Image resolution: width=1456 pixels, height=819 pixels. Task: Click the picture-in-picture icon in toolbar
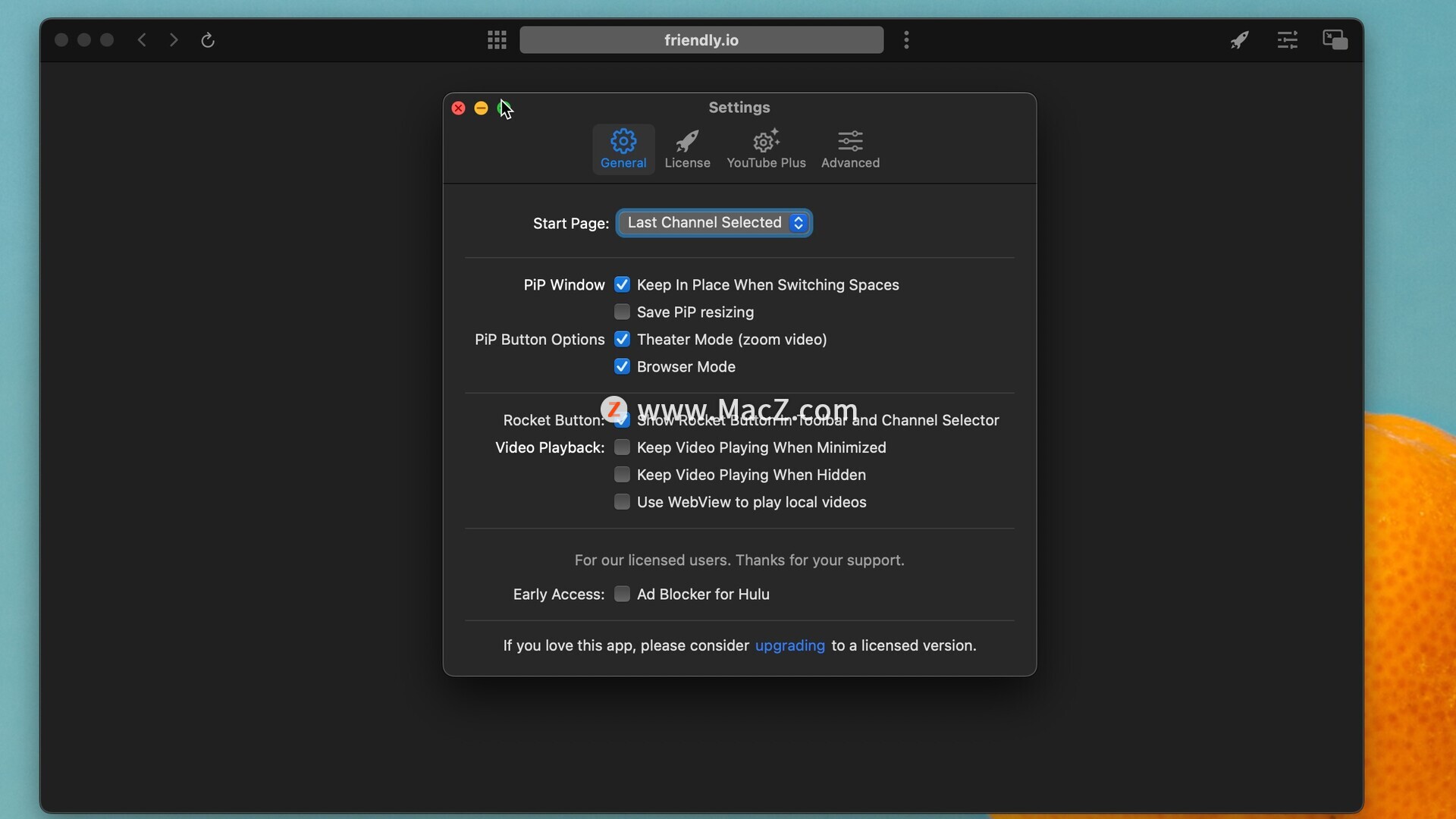(1335, 39)
